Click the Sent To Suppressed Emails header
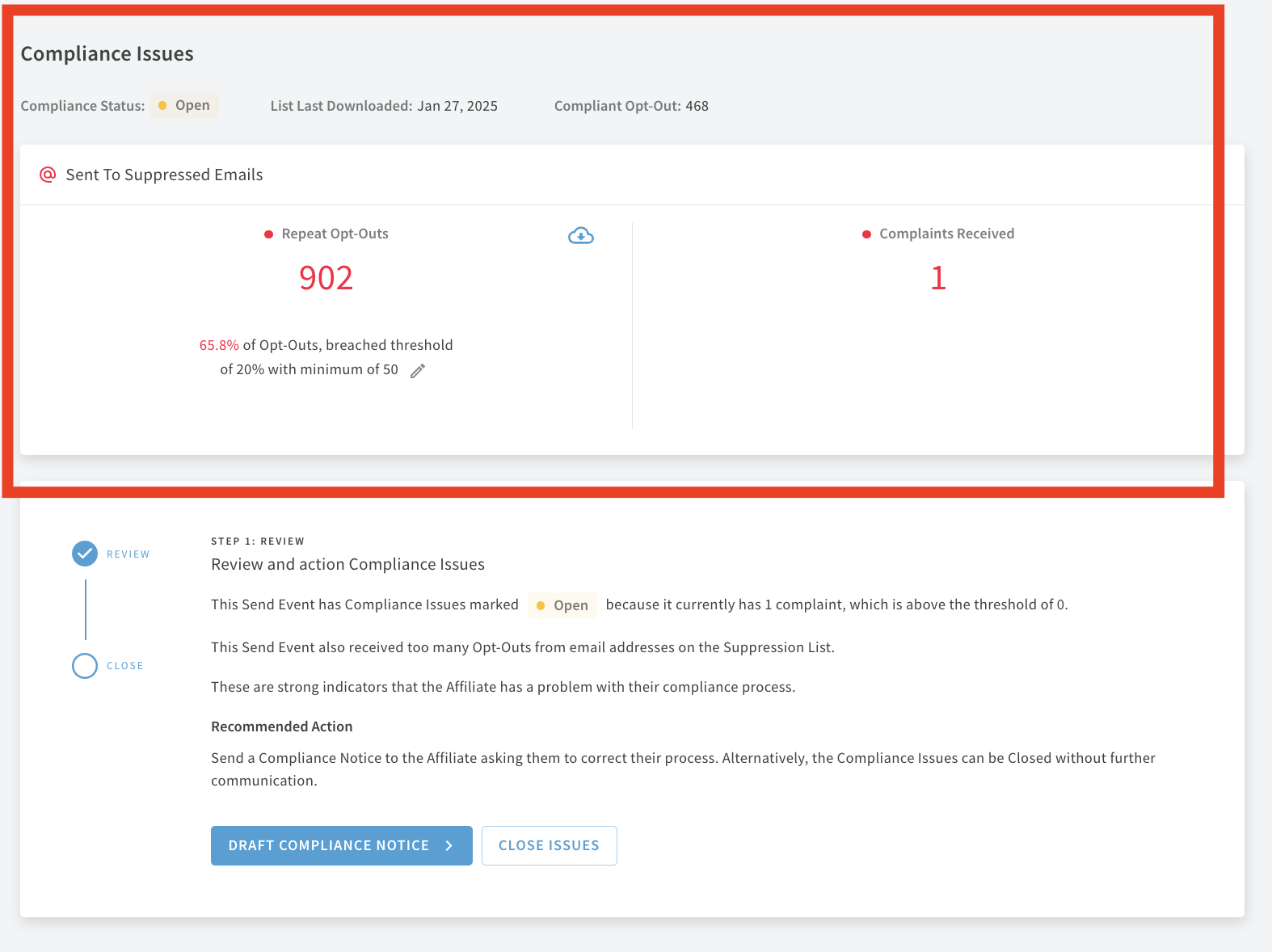 point(164,175)
